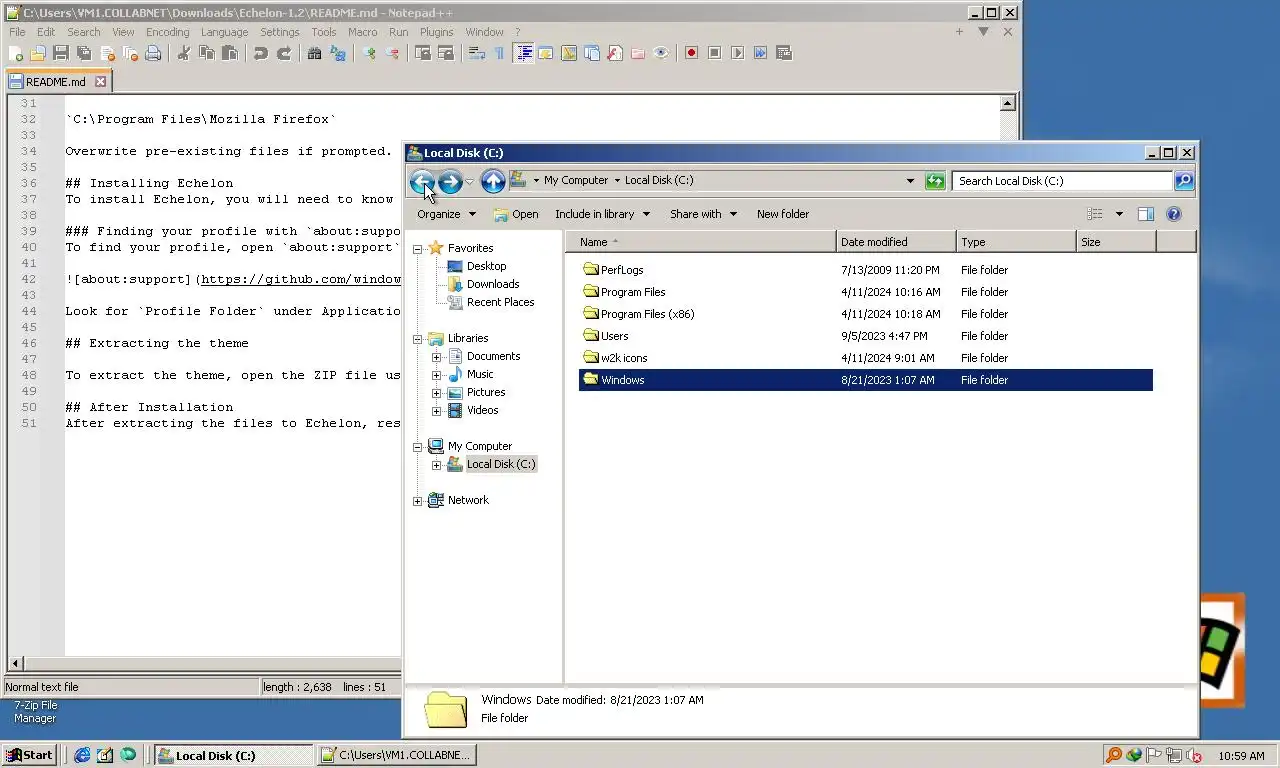Screen dimensions: 1280x768
Task: Open Explorer help question mark icon
Action: point(1174,214)
